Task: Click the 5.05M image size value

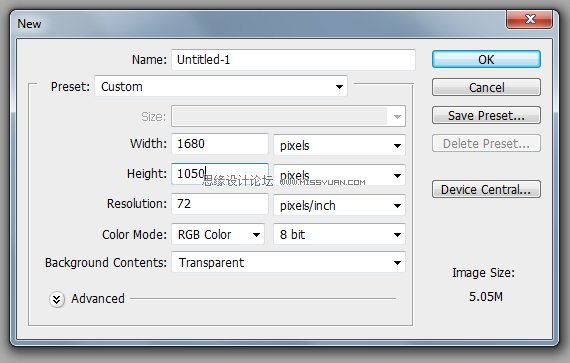Action: 486,297
